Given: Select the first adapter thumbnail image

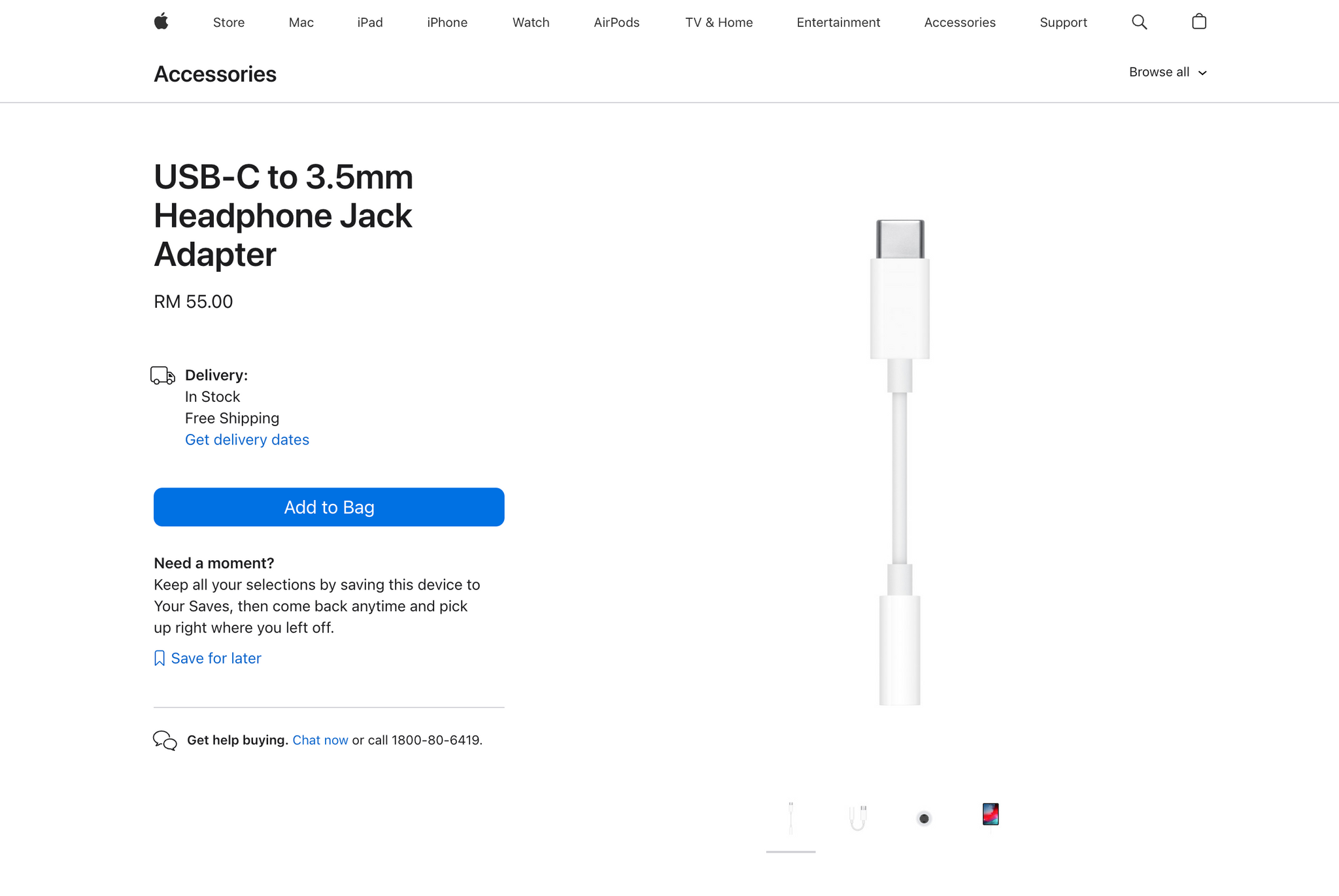Looking at the screenshot, I should tap(791, 818).
